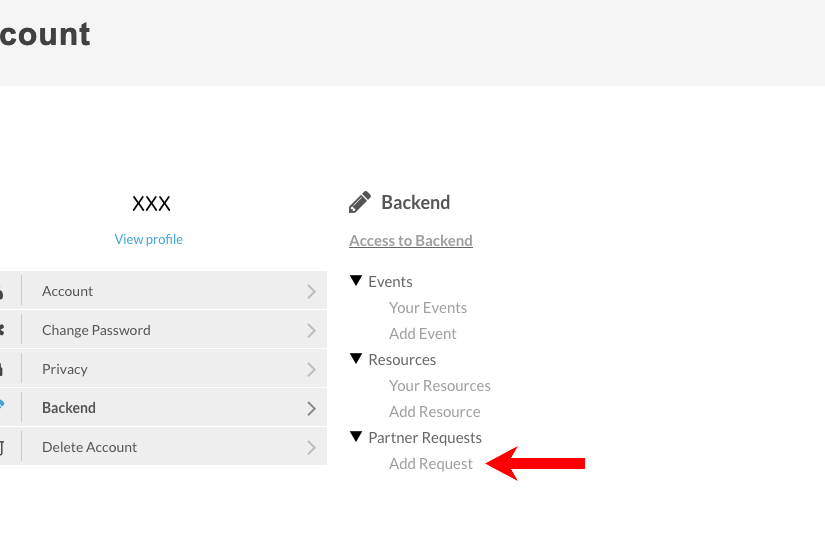Click the trash icon for Delete Account

pos(2,447)
